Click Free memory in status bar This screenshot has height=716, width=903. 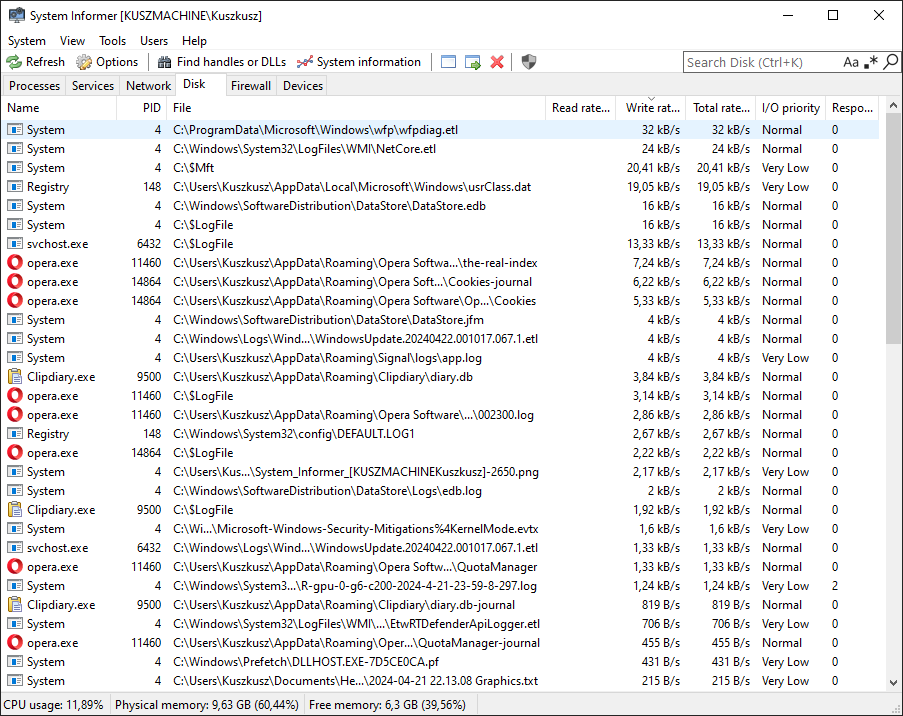(387, 704)
